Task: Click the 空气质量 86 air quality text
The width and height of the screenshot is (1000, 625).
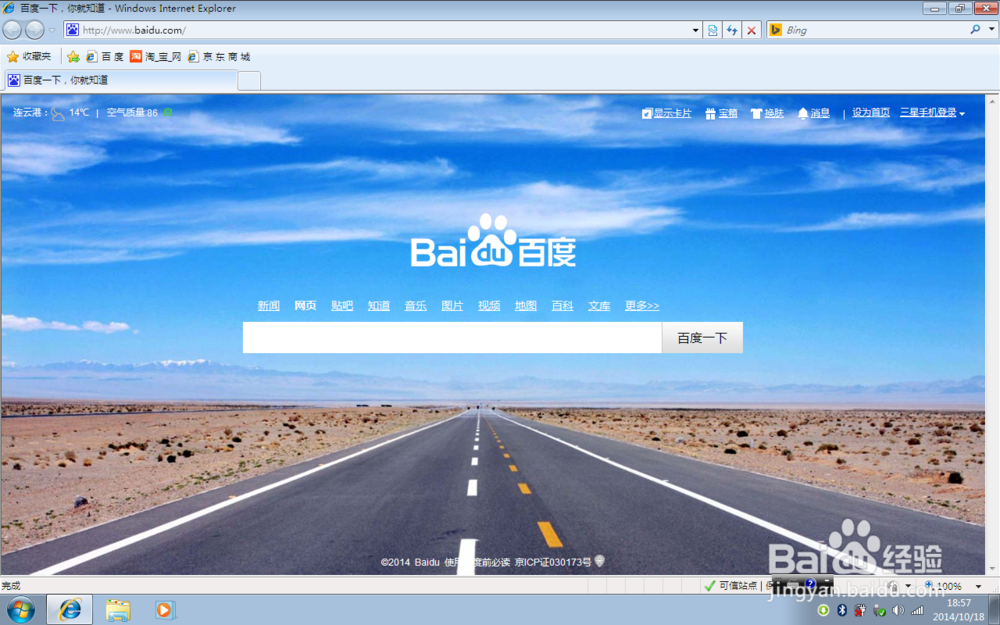Action: [132, 113]
